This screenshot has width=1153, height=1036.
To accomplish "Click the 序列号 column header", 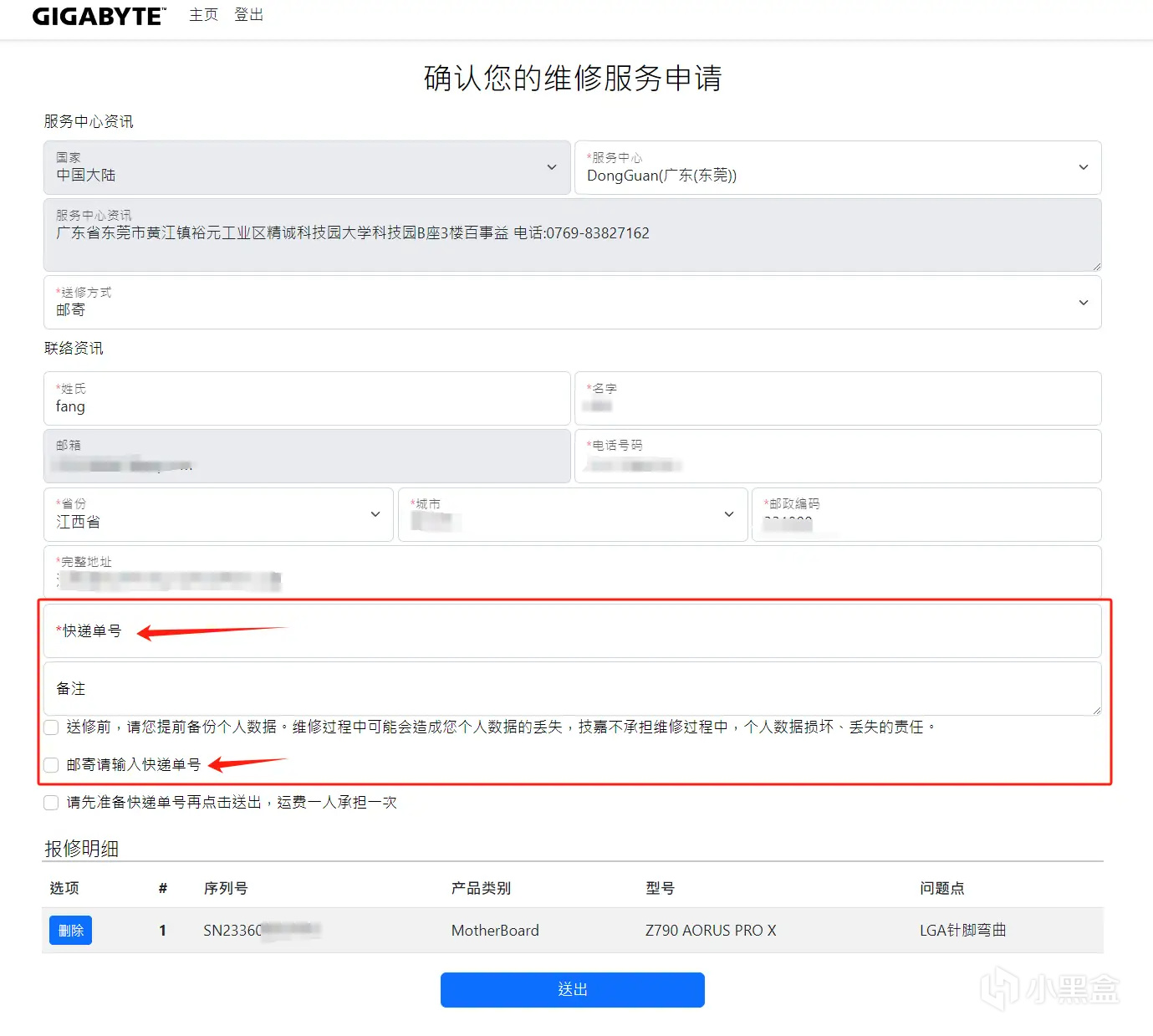I will (226, 888).
